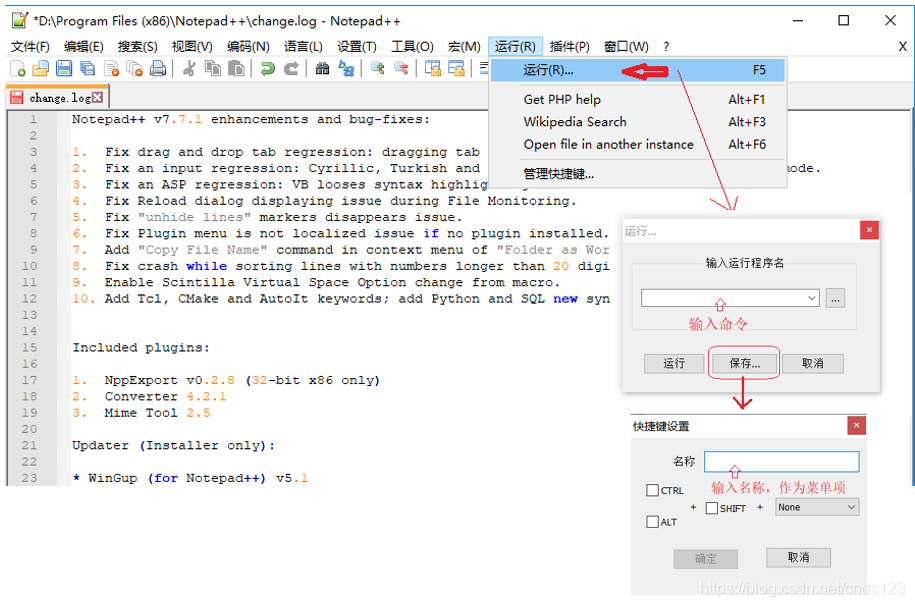Enable the CTRL checkbox
The image size is (915, 607).
point(652,490)
